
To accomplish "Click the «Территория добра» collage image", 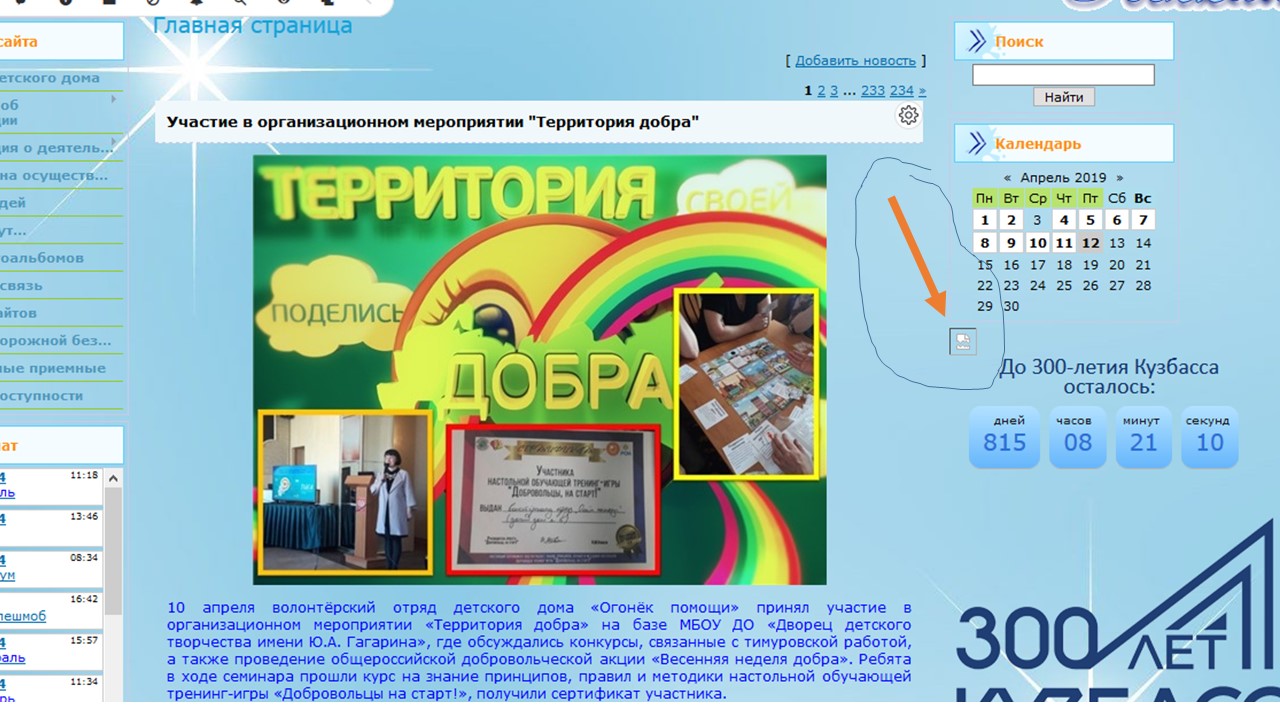I will click(540, 370).
